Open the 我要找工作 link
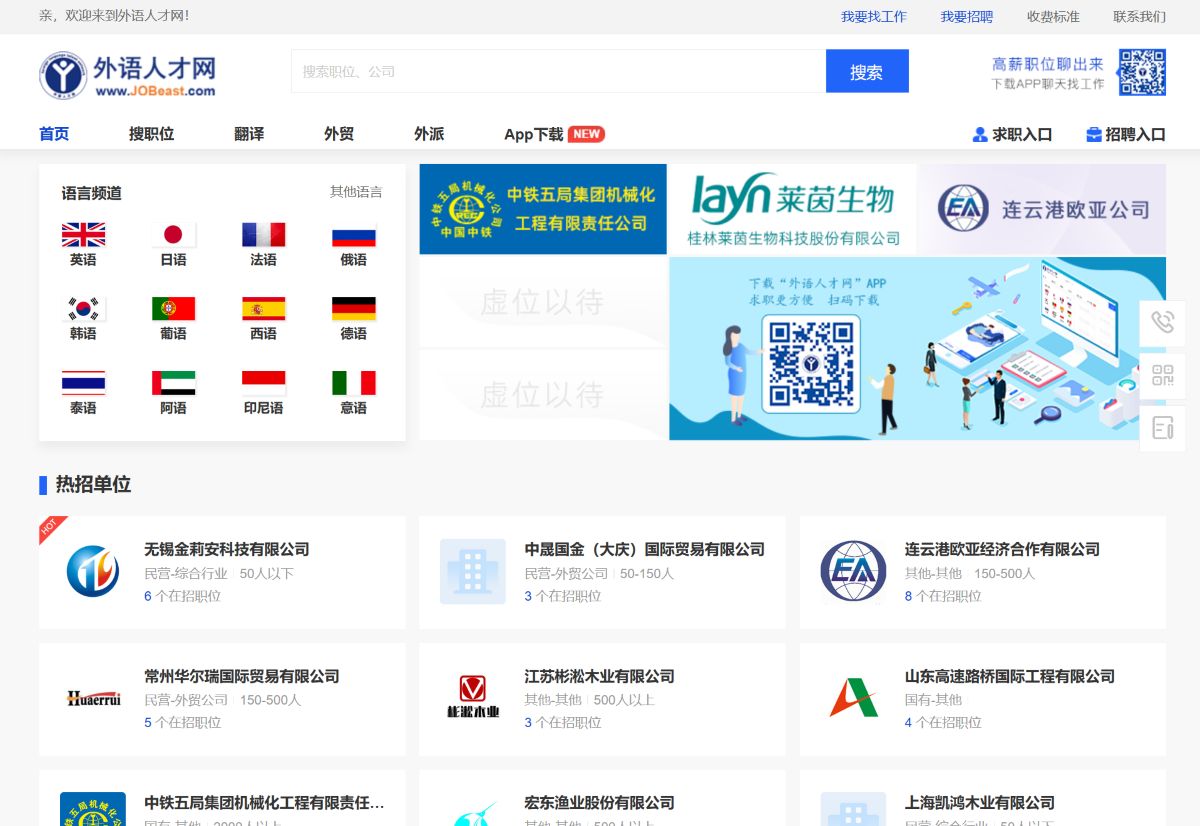The height and width of the screenshot is (826, 1200). coord(874,17)
